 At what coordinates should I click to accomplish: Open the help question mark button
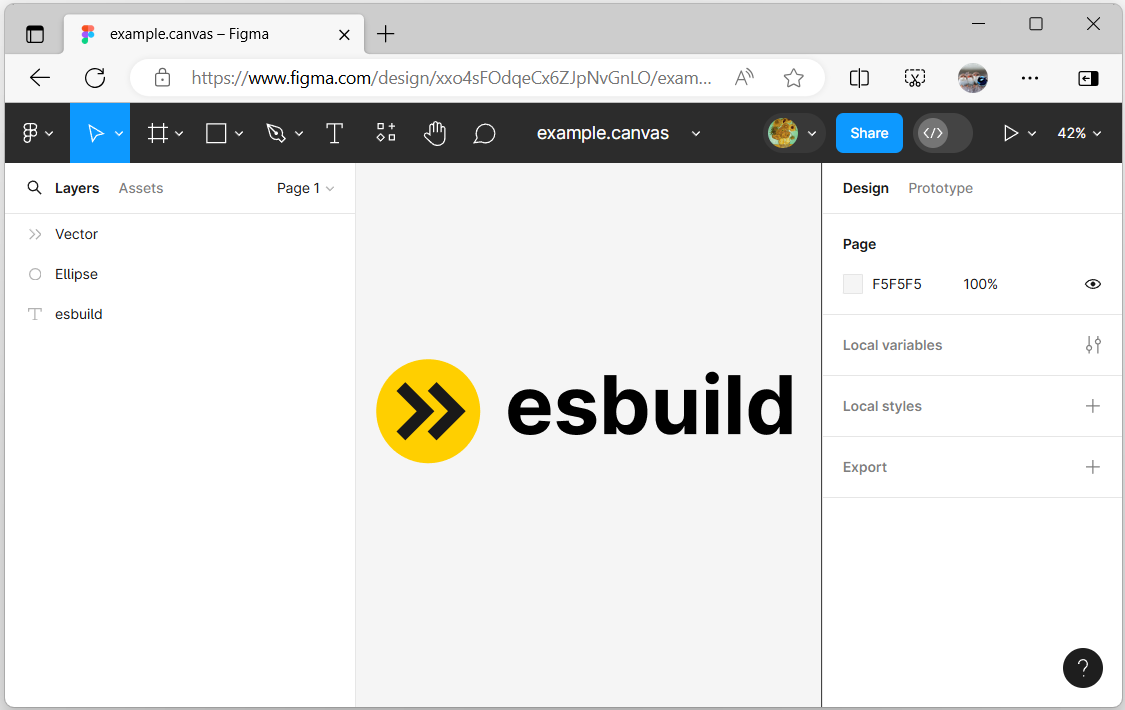pos(1083,668)
